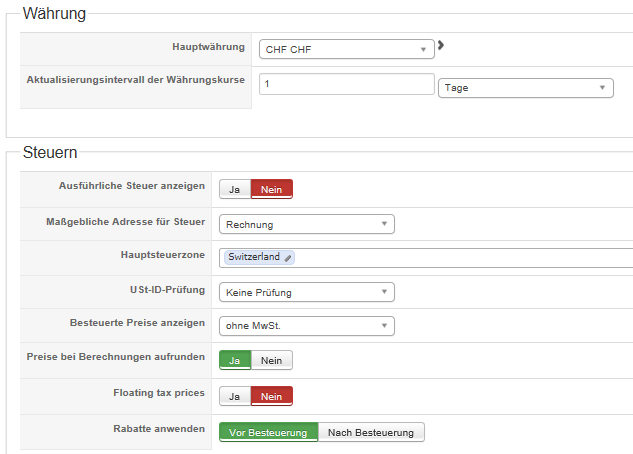The image size is (633, 454).
Task: Expand the Tage interval unit dropdown
Action: click(525, 88)
